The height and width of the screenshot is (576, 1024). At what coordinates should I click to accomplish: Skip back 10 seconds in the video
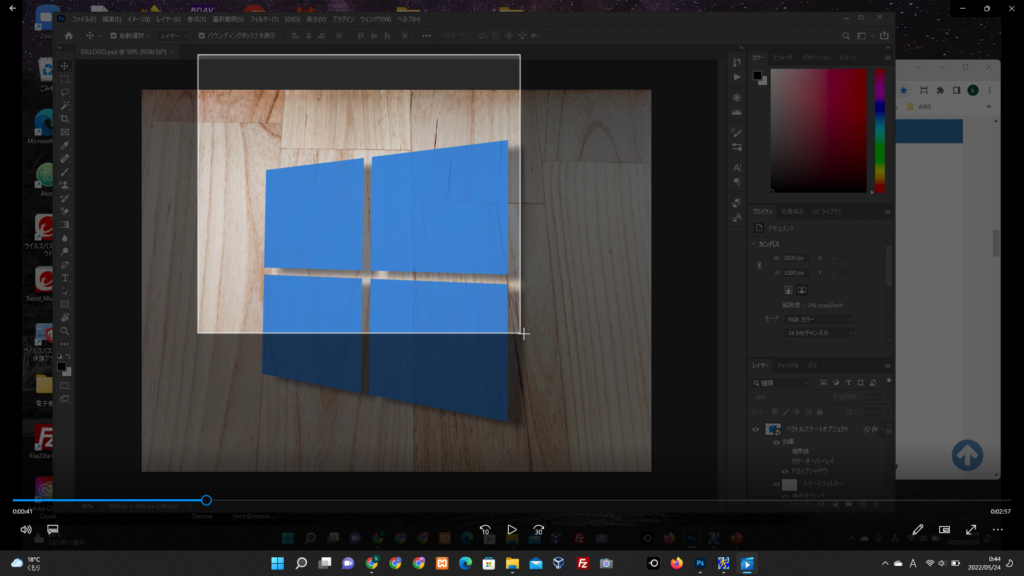click(x=485, y=530)
